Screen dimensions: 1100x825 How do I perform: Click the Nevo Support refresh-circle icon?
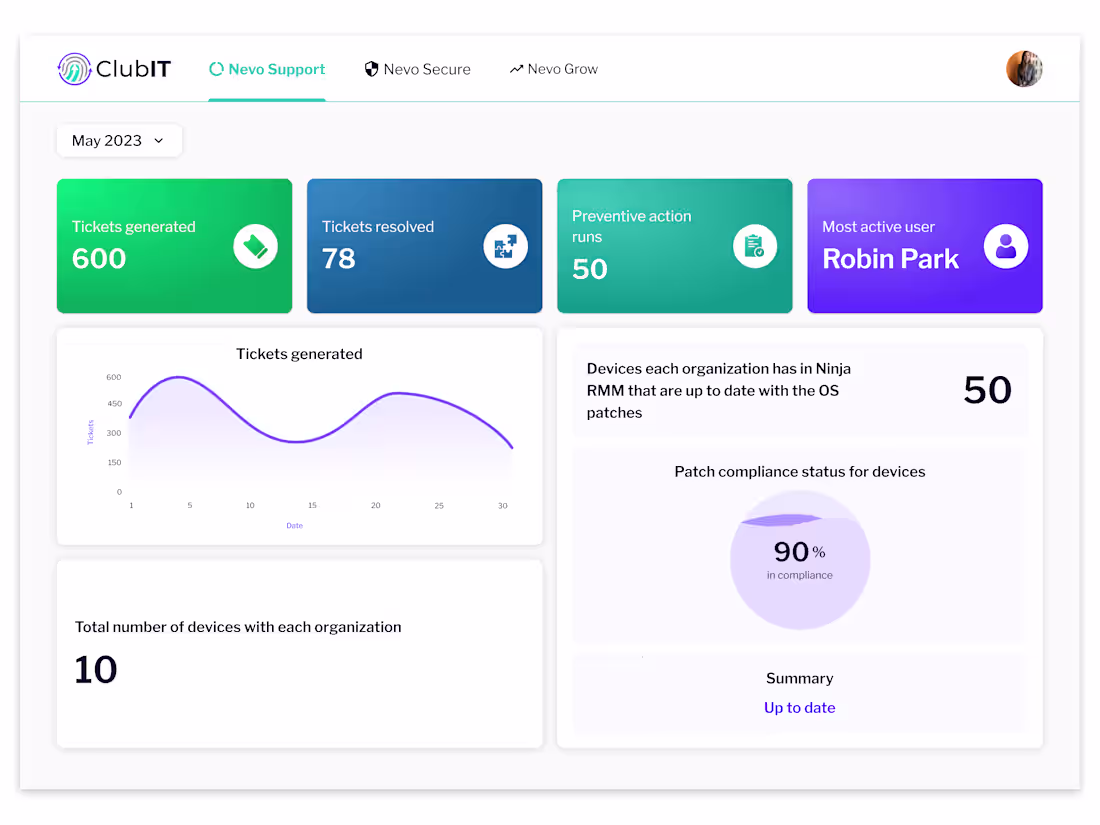(216, 69)
